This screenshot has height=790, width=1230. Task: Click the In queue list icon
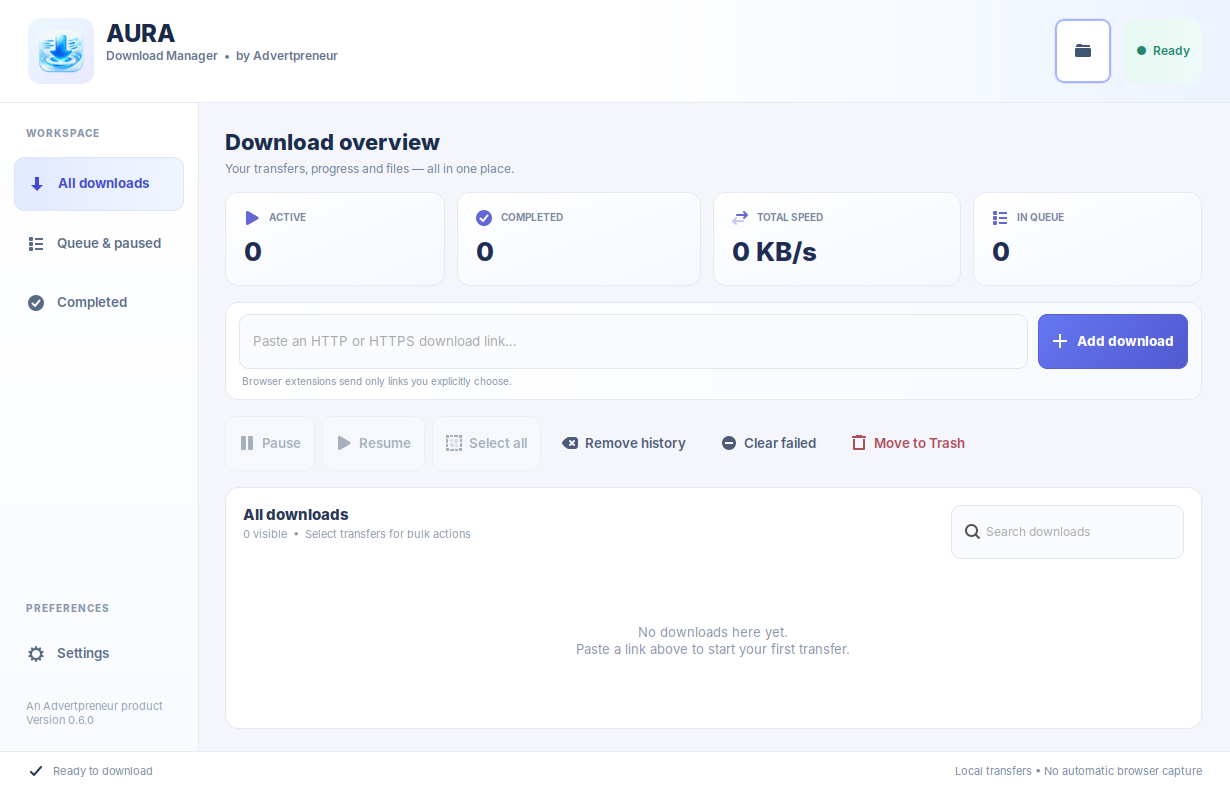pos(1000,217)
